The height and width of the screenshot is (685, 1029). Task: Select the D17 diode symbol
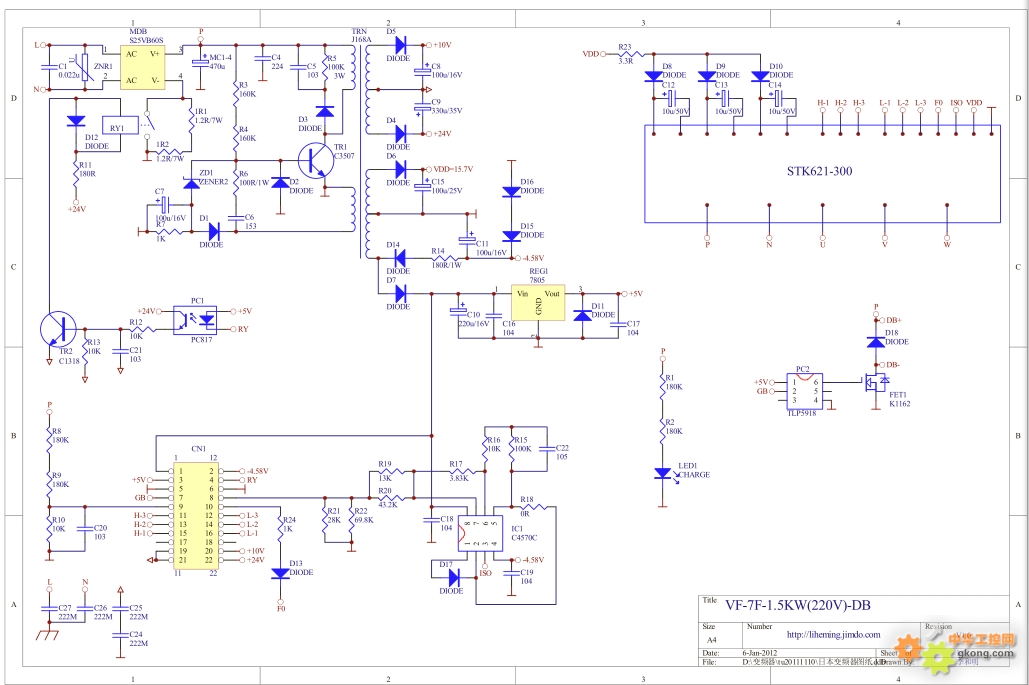pos(453,577)
